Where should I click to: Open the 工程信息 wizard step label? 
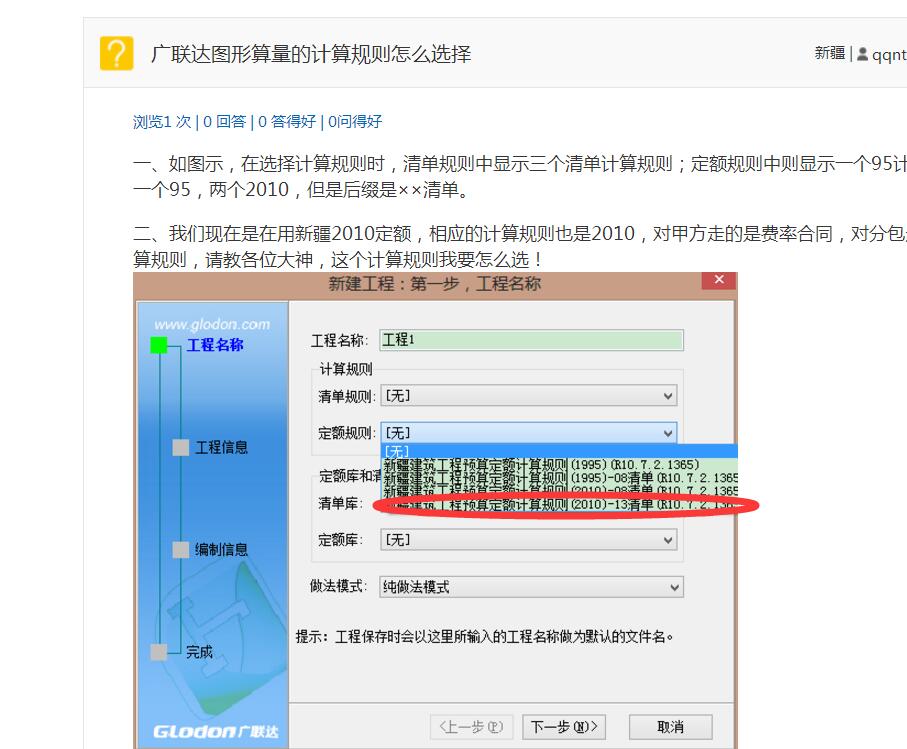click(222, 447)
